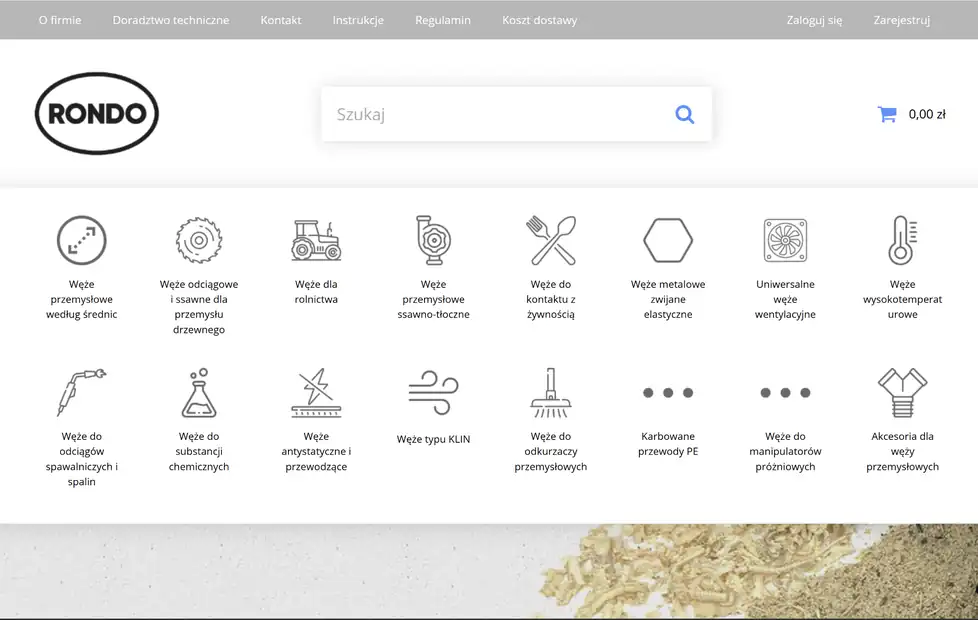Open the shopping cart icon
978x620 pixels.
tap(887, 114)
